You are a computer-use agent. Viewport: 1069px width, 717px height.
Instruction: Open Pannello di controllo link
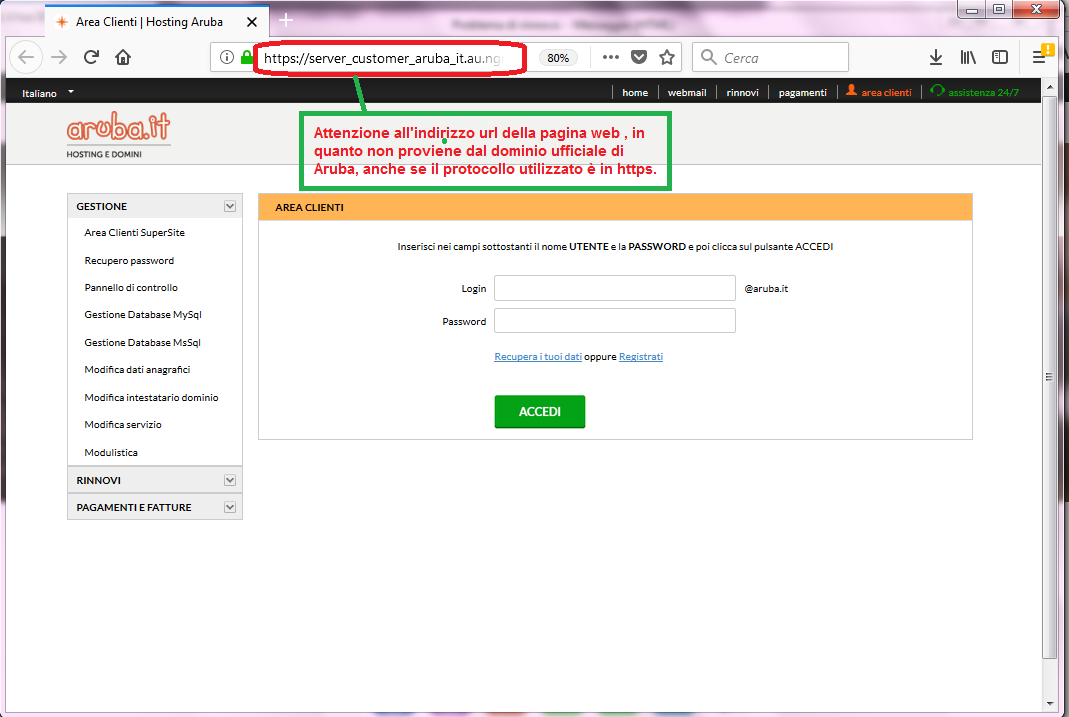[131, 288]
